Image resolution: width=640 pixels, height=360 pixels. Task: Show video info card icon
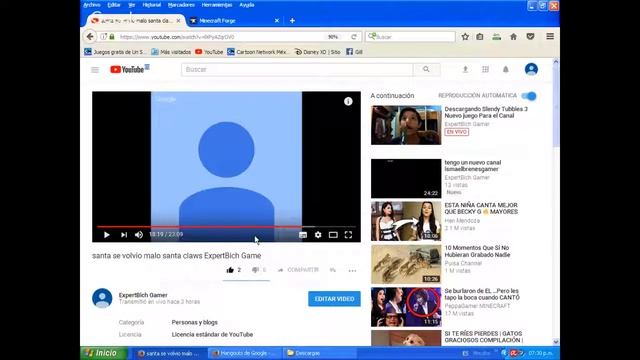point(348,101)
